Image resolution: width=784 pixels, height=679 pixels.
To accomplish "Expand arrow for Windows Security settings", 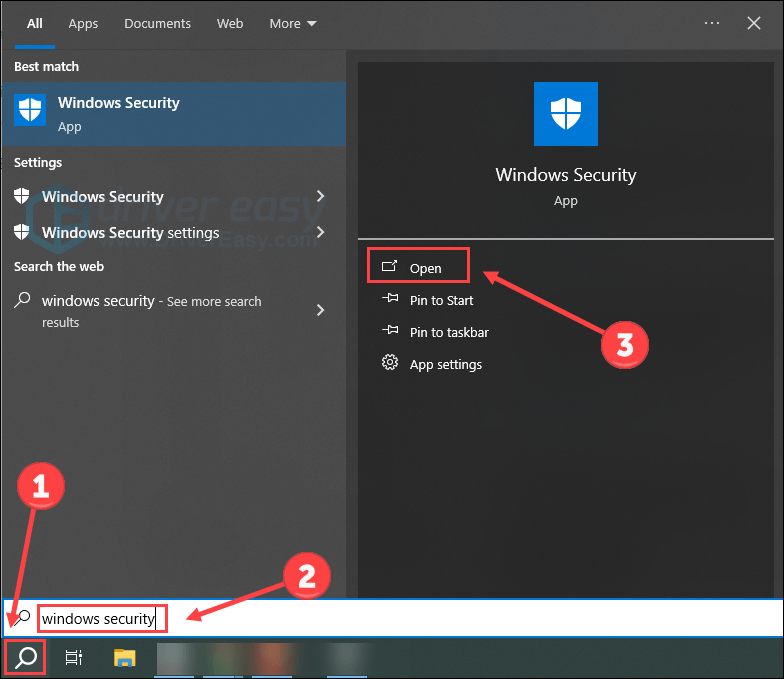I will click(320, 232).
